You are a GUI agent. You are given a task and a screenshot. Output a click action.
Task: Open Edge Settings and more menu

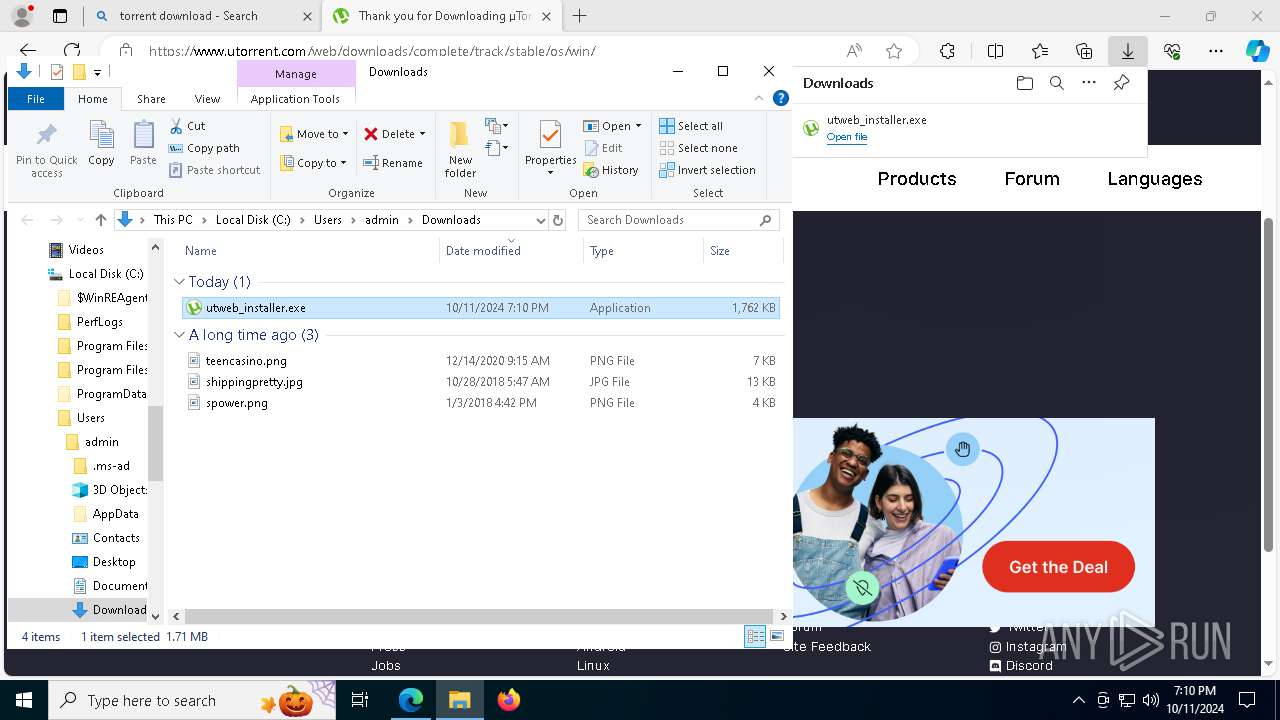[1216, 51]
